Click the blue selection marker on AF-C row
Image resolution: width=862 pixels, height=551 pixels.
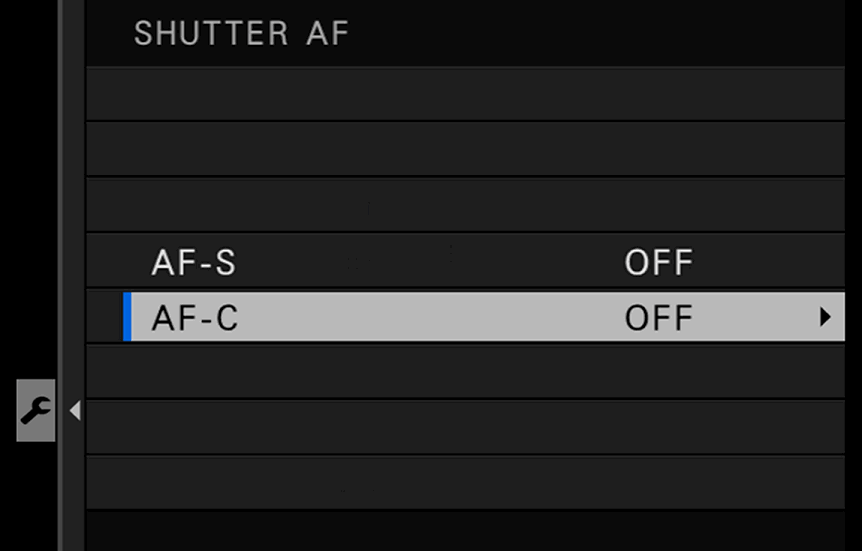127,317
